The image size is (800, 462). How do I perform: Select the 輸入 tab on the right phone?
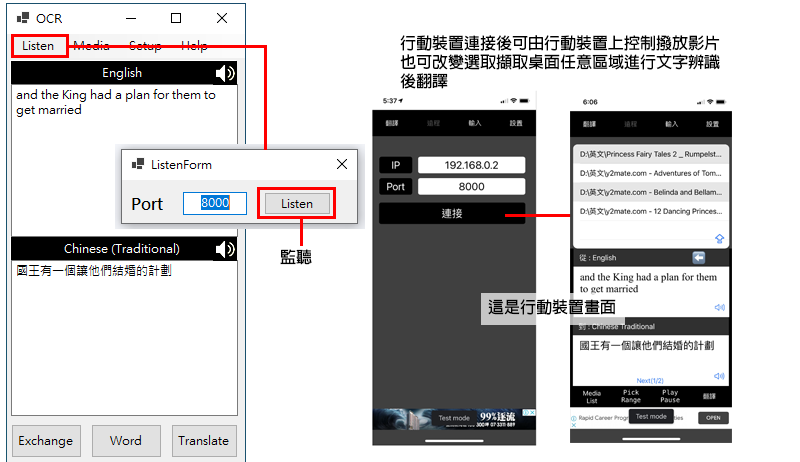tap(672, 124)
